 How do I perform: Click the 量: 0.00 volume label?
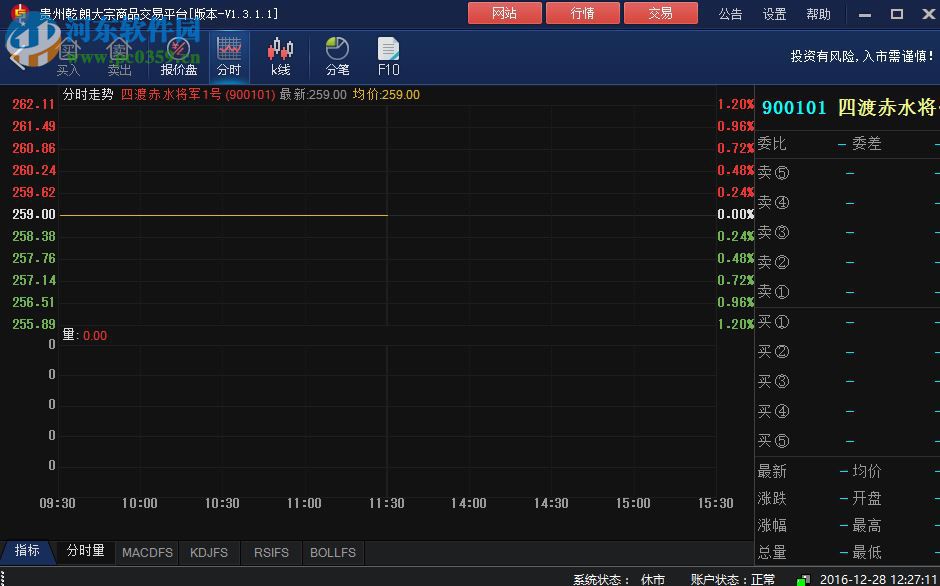pyautogui.click(x=85, y=335)
